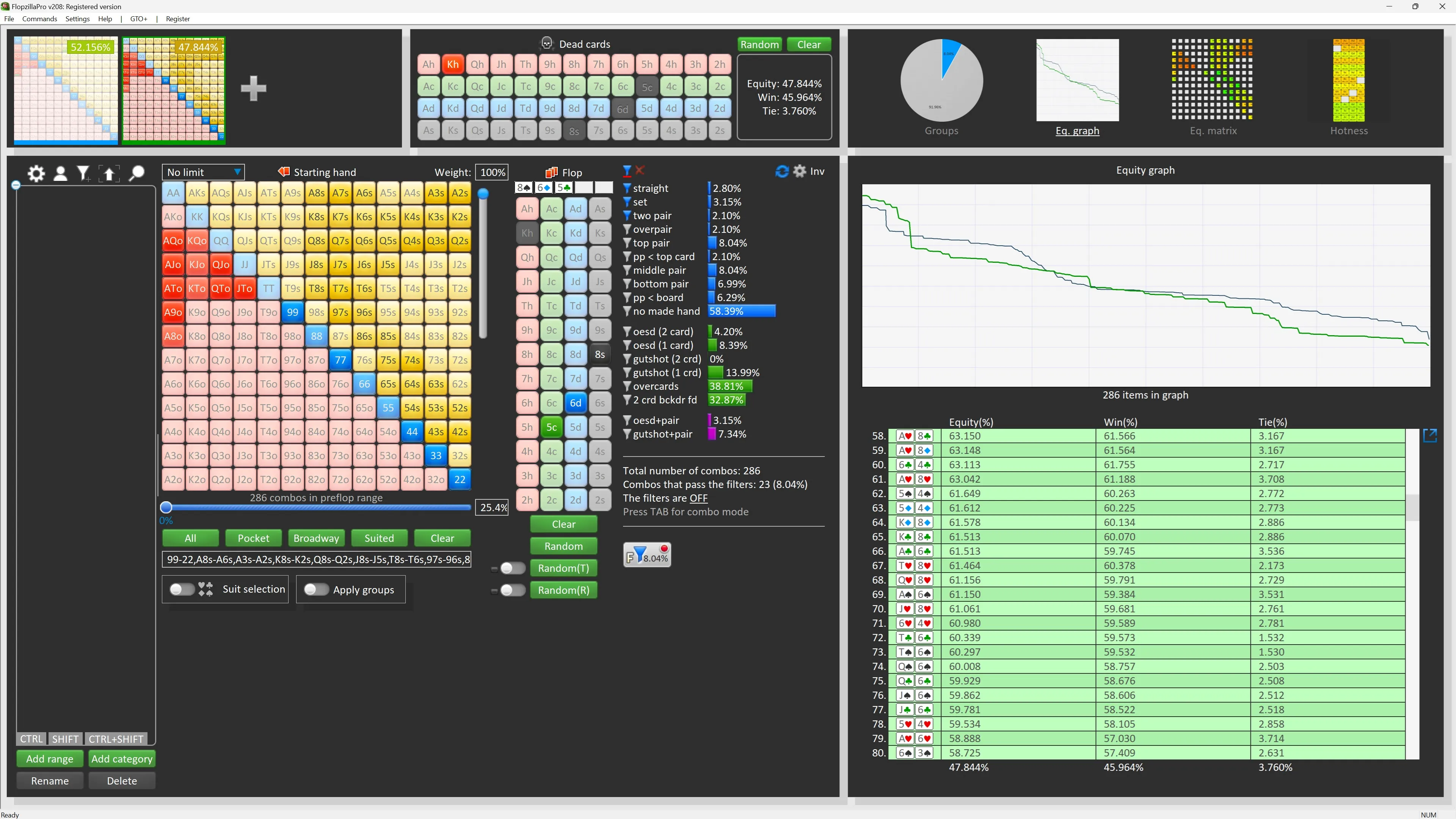Screen dimensions: 1456x819
Task: Open the No limit game type dropdown
Action: [x=203, y=172]
